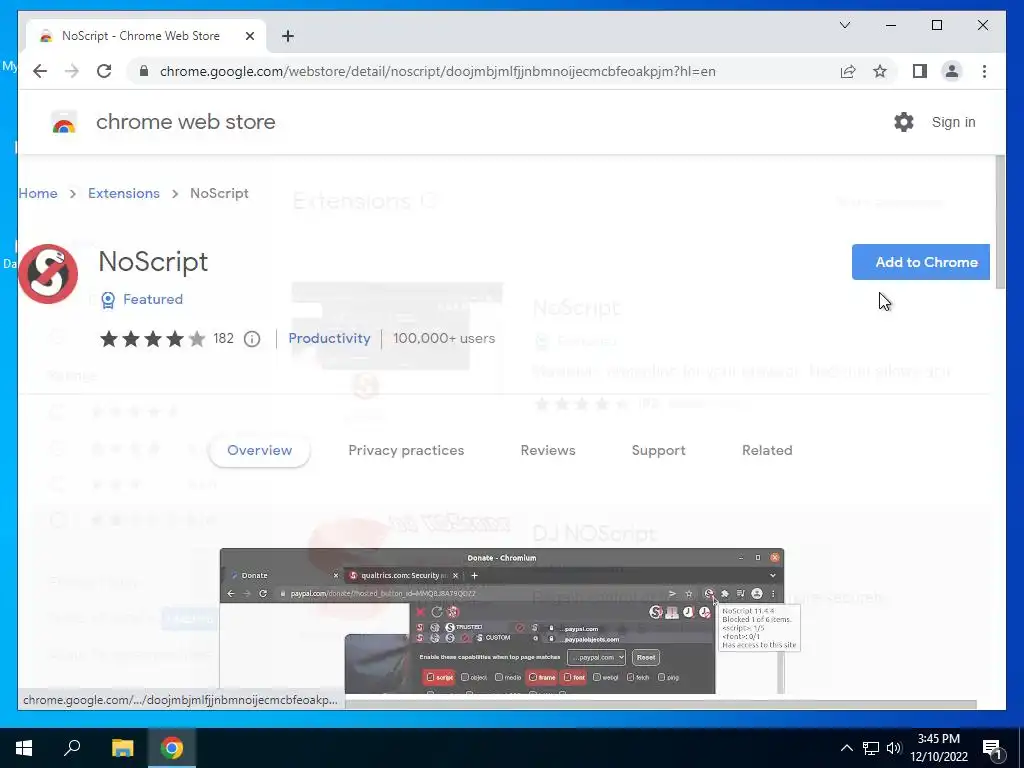Open the Chrome profile avatar
This screenshot has width=1024, height=768.
tap(952, 71)
